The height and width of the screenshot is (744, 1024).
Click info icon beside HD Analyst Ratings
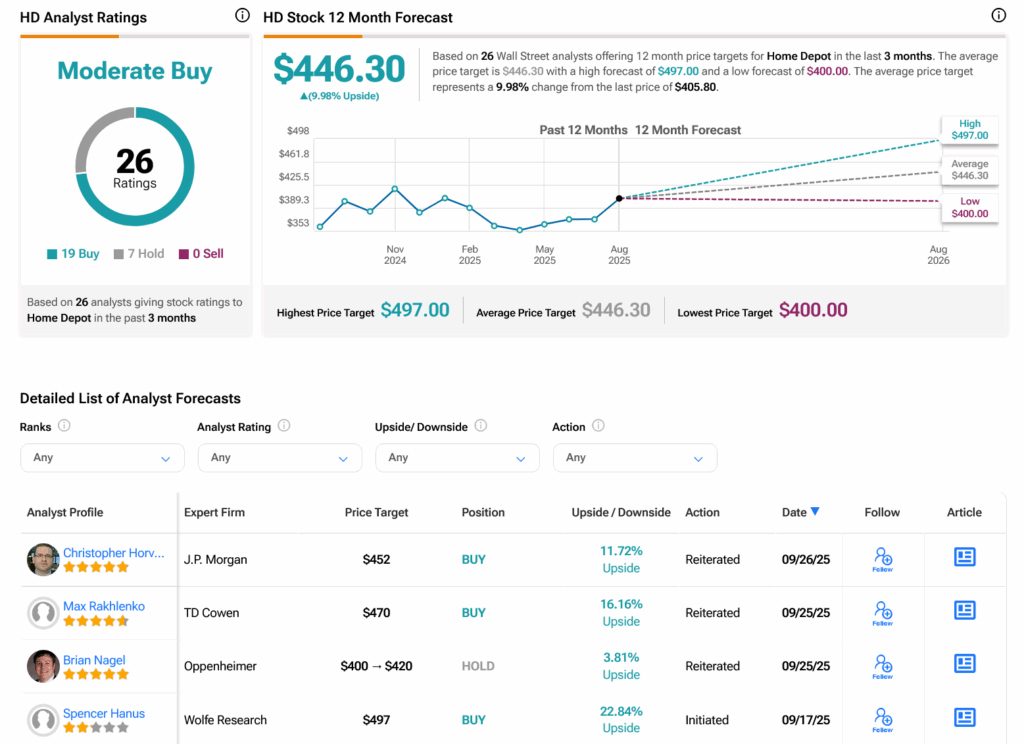pos(242,16)
